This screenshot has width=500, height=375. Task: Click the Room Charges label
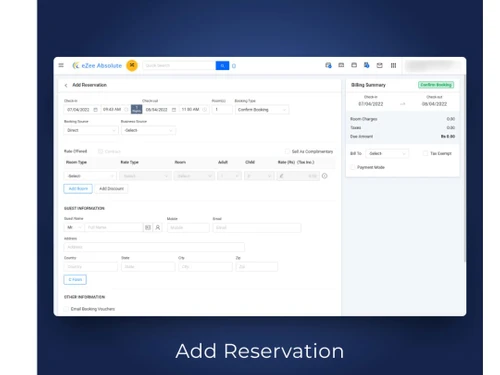[x=364, y=119]
